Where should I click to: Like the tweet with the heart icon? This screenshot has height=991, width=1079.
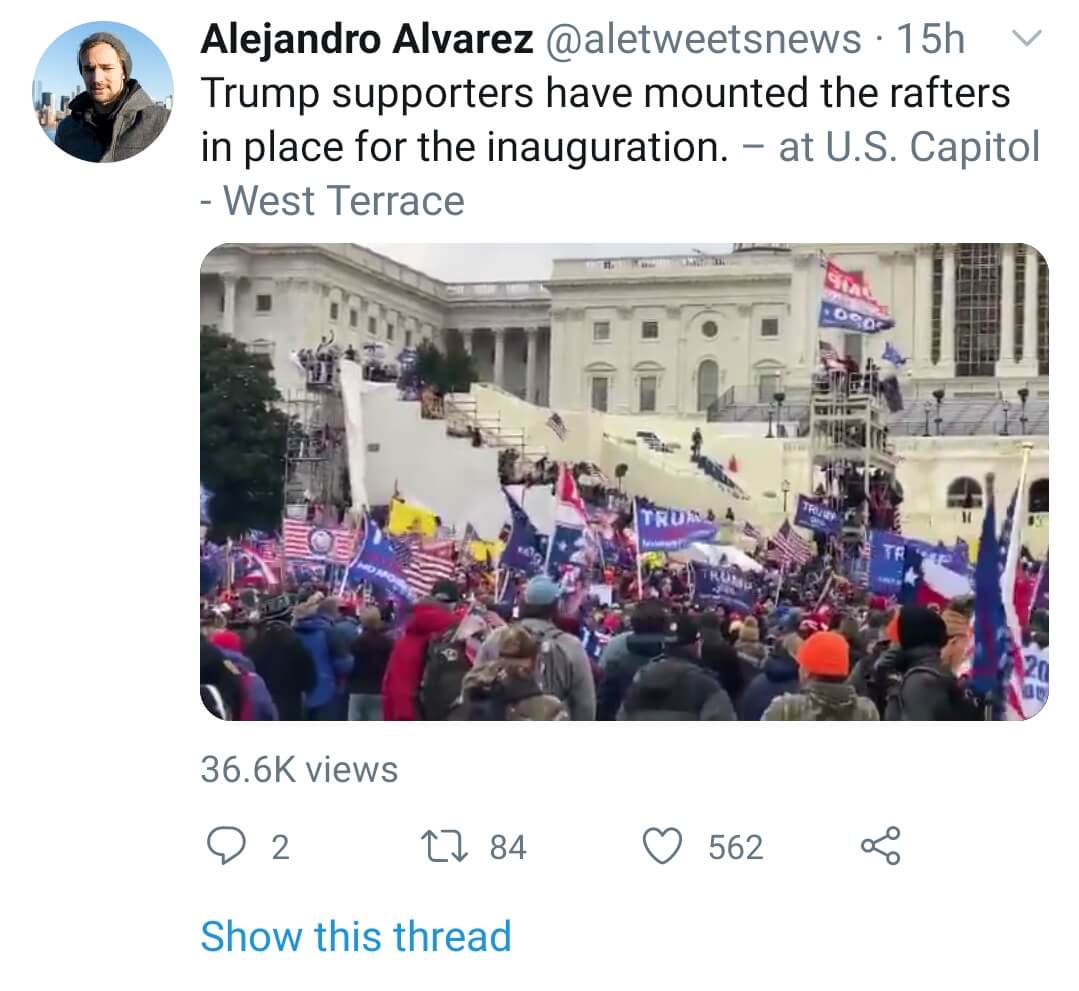pyautogui.click(x=662, y=846)
